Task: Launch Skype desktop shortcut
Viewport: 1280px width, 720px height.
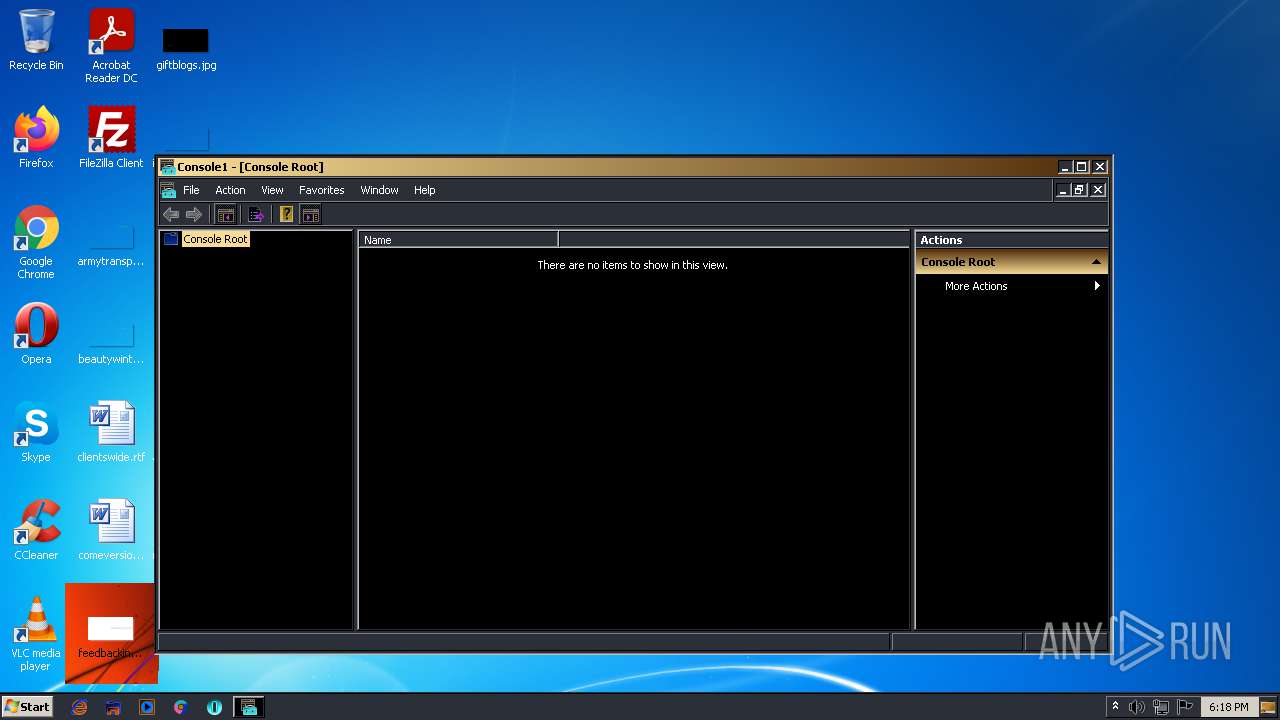Action: [36, 432]
